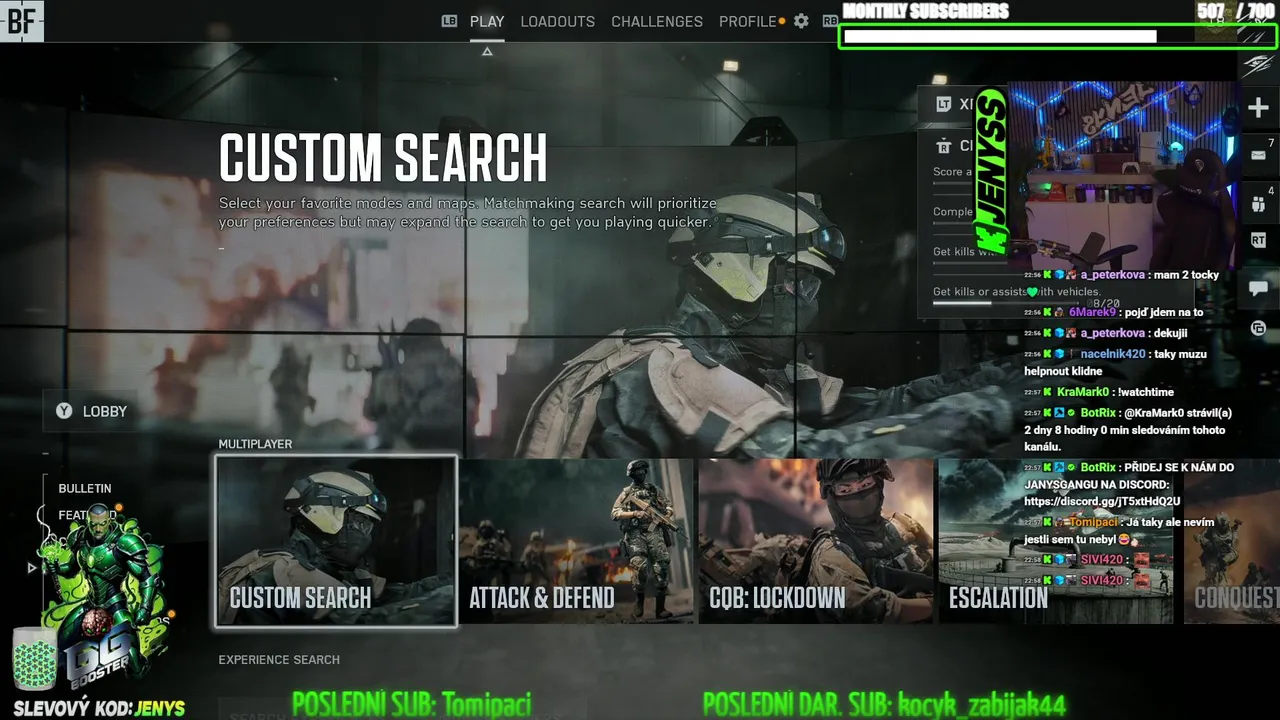Click the overlapping windows icon on sidebar
This screenshot has height=720, width=1280.
pos(1258,328)
